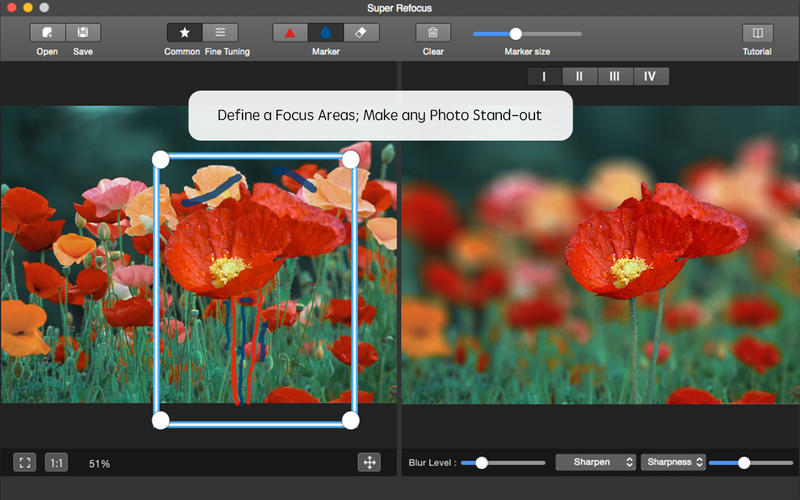Click the fit-to-screen zoom icon
The height and width of the screenshot is (500, 800).
point(25,462)
